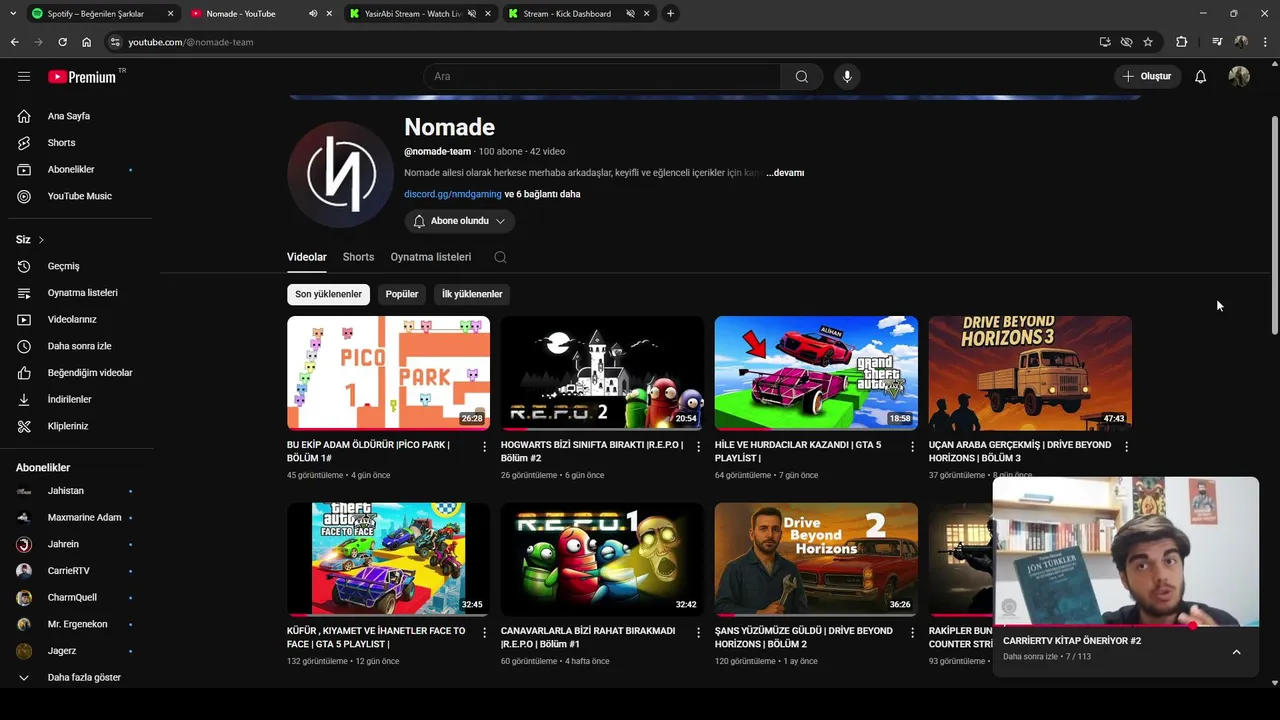Open the notifications bell
This screenshot has width=1280, height=720.
1200,76
